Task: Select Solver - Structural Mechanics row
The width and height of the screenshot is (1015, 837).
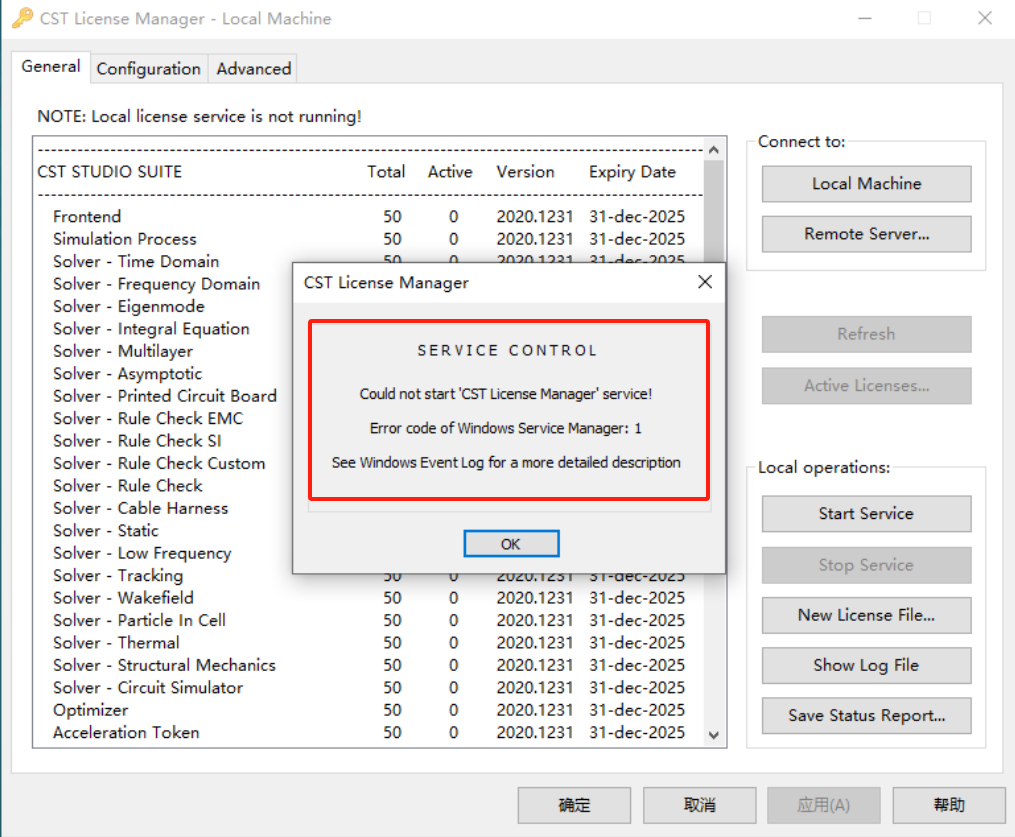Action: tap(369, 665)
